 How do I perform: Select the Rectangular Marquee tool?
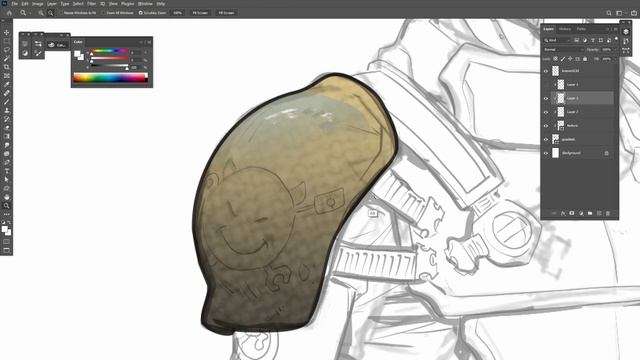(7, 41)
